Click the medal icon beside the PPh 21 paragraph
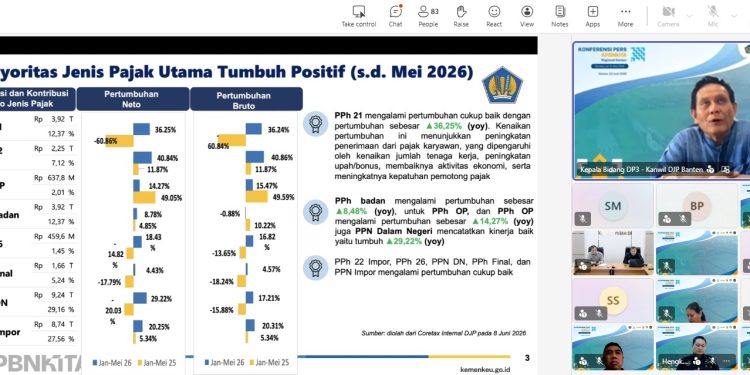 pyautogui.click(x=315, y=124)
